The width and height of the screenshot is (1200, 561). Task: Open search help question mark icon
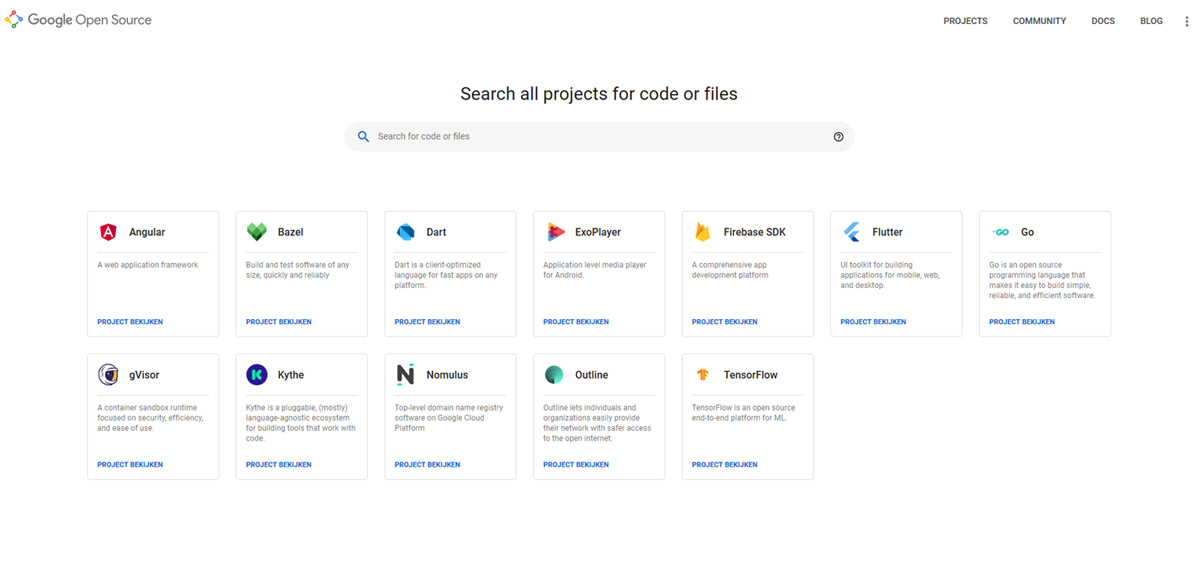click(838, 137)
